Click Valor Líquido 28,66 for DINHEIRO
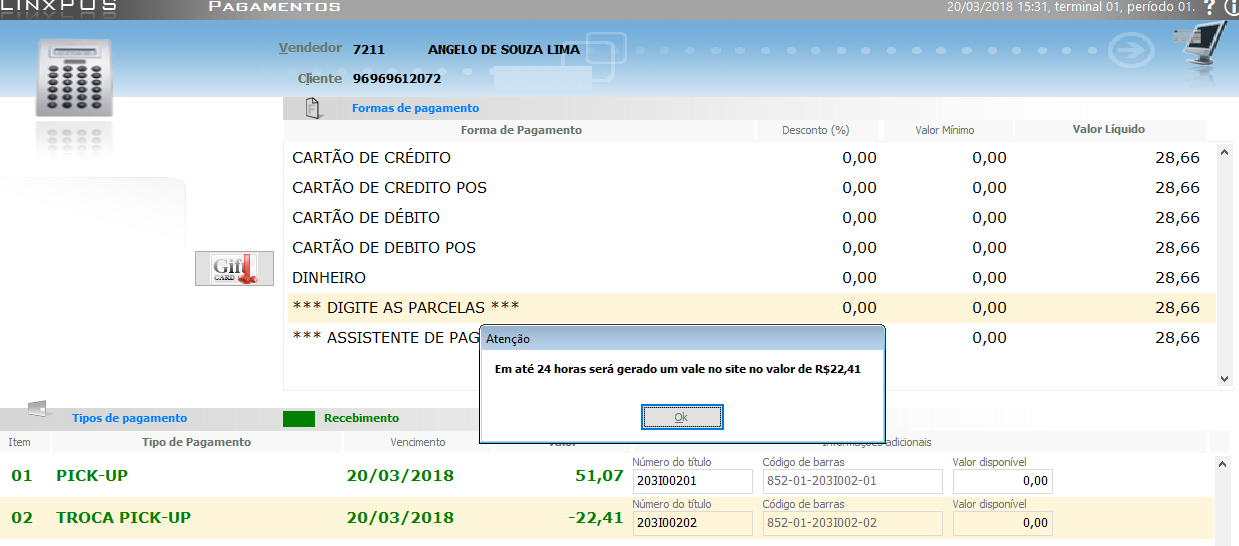Screen dimensions: 1239x546 click(1177, 278)
